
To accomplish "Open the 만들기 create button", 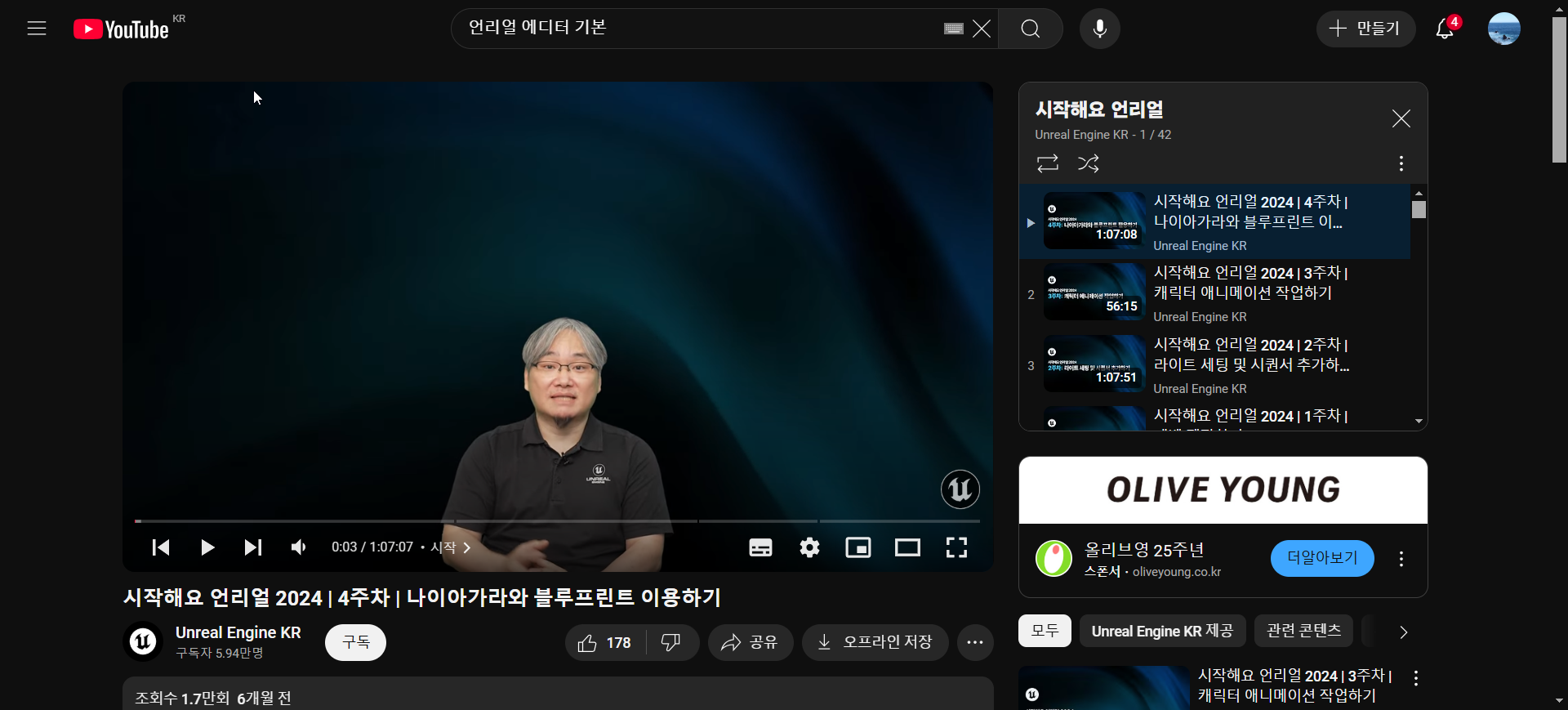I will [x=1365, y=29].
